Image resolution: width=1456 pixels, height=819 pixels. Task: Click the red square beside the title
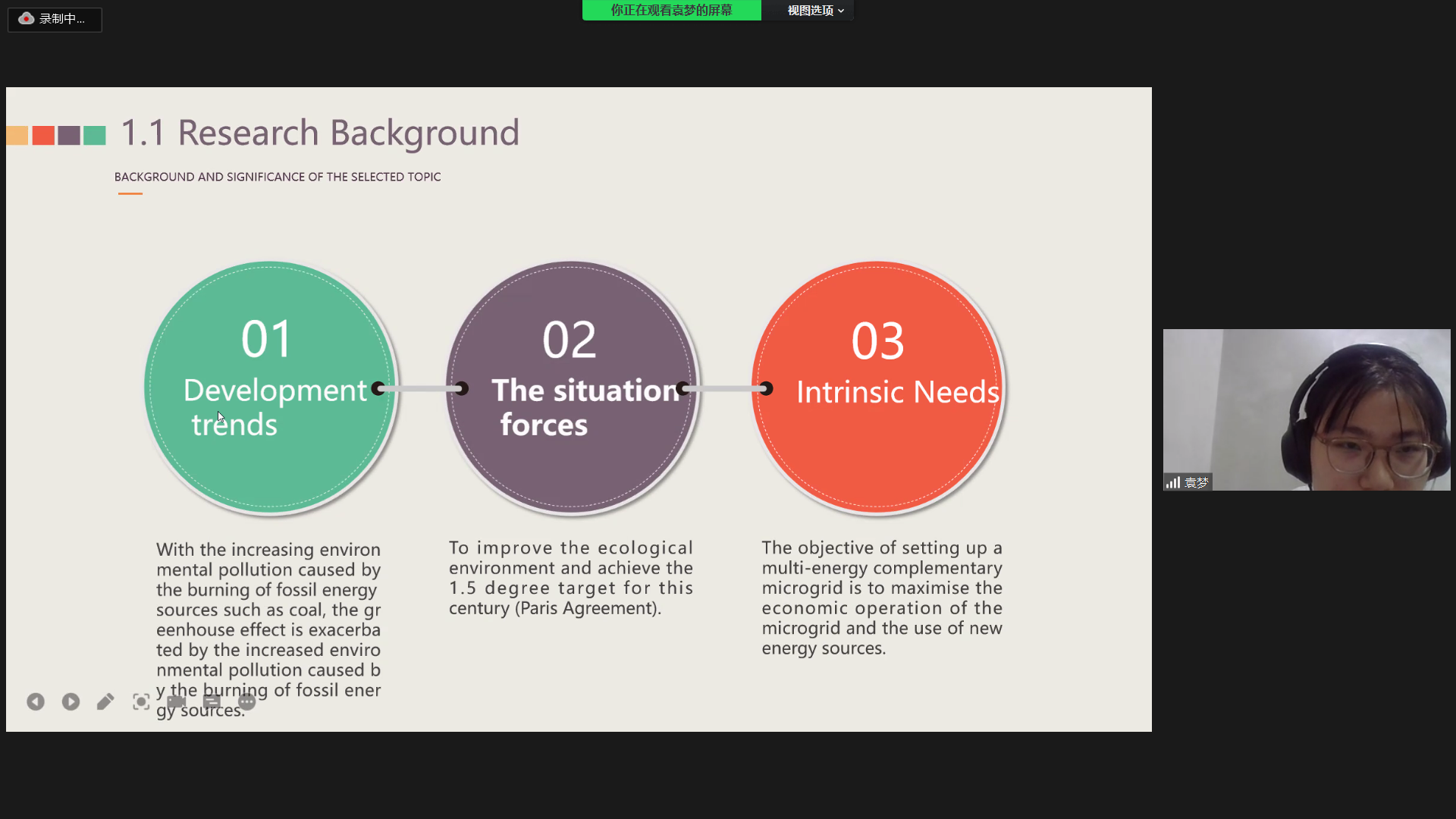pos(43,136)
